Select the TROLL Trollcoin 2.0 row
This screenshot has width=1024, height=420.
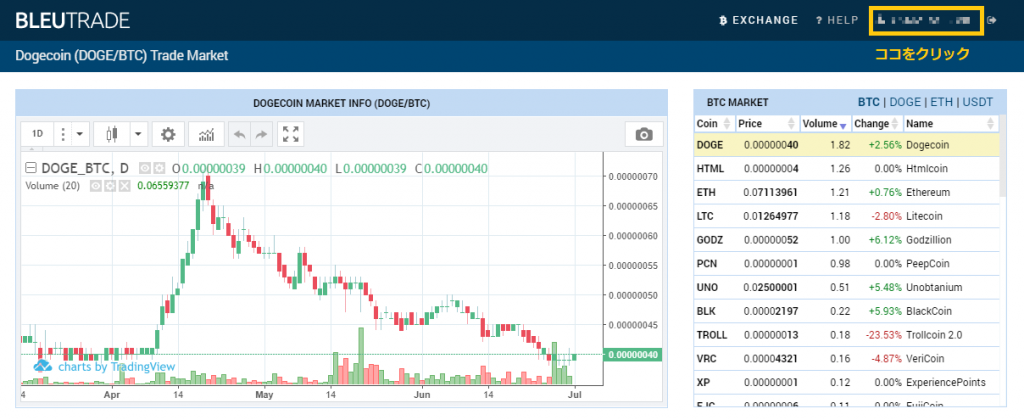click(x=846, y=335)
